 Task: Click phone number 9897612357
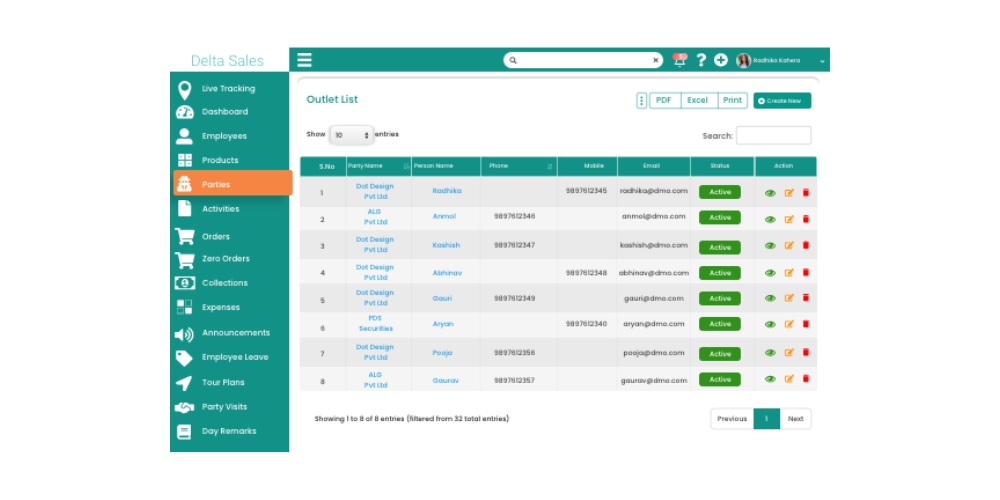(515, 381)
